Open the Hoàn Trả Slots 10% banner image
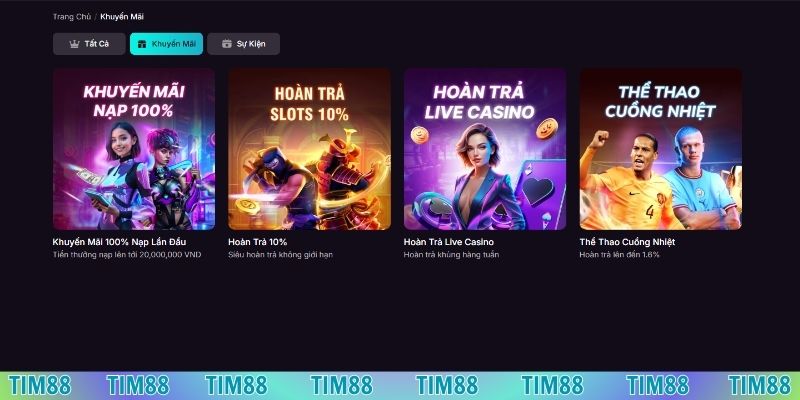Image resolution: width=800 pixels, height=400 pixels. (310, 149)
